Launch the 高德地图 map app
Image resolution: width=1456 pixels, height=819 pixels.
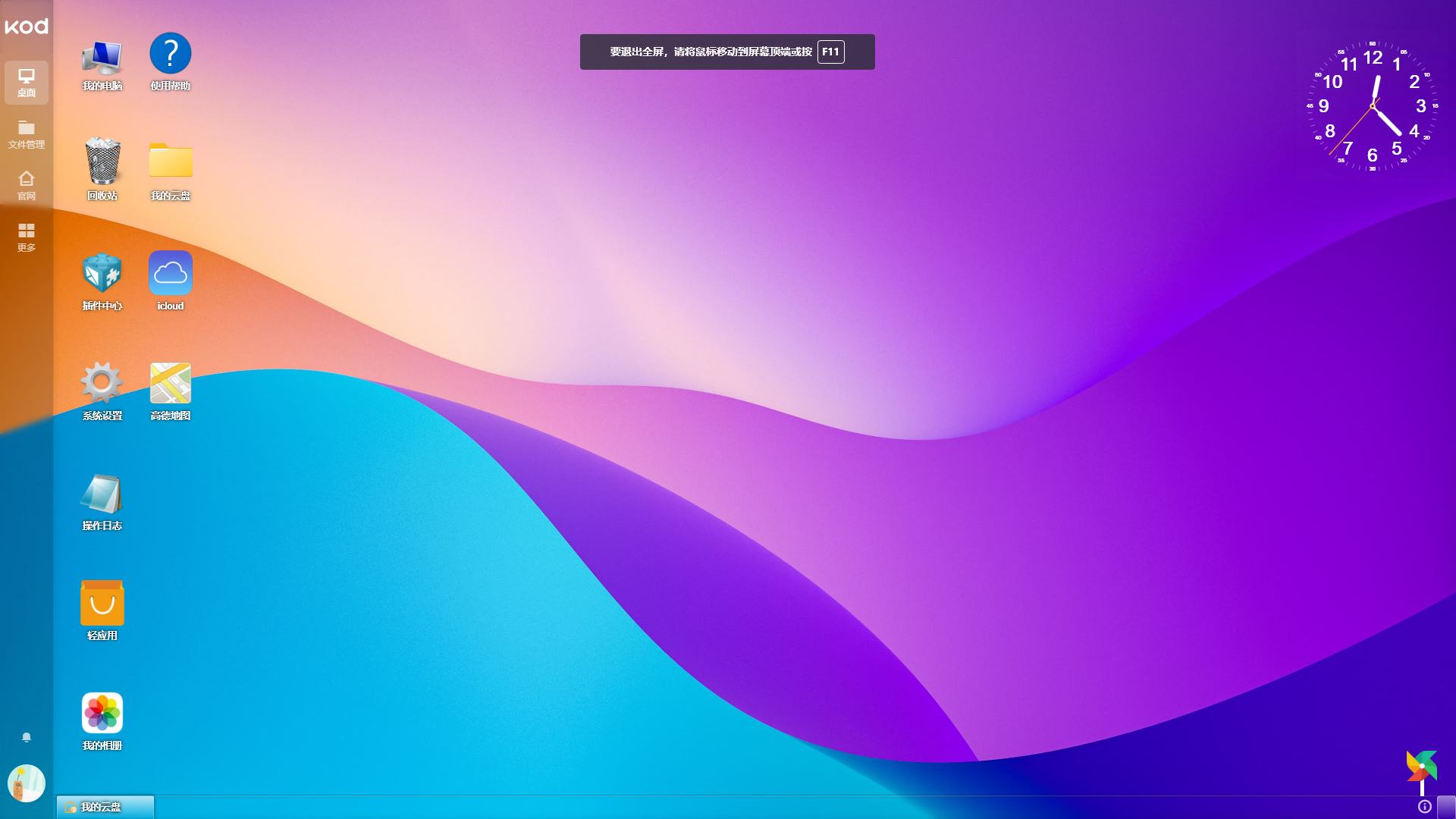click(x=171, y=383)
